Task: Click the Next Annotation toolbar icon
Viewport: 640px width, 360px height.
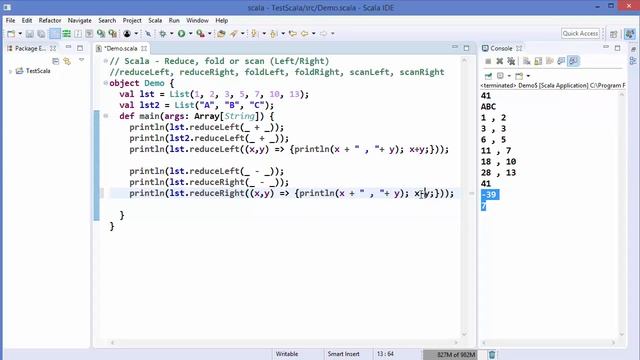Action: point(254,33)
